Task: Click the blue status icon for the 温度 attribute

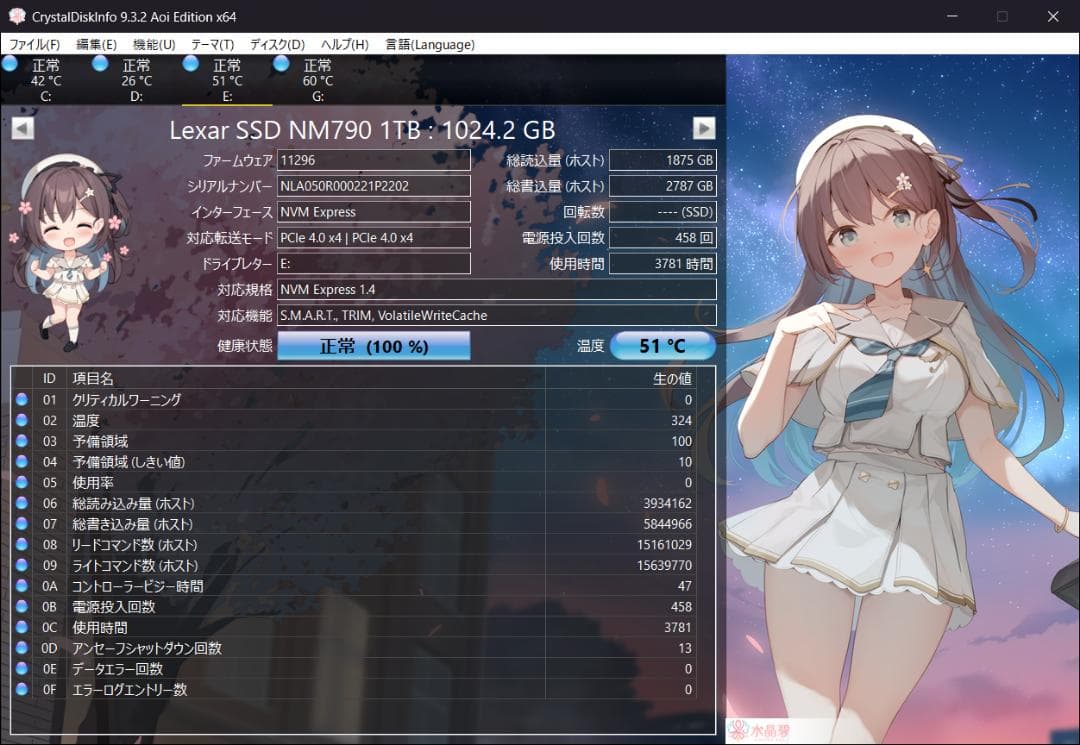Action: (24, 420)
